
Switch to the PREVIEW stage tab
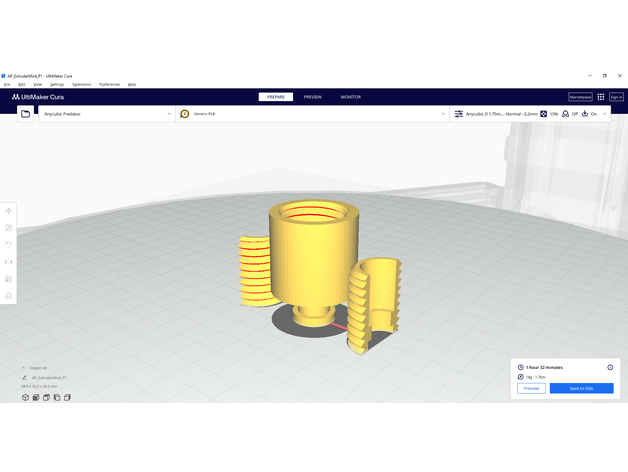313,97
